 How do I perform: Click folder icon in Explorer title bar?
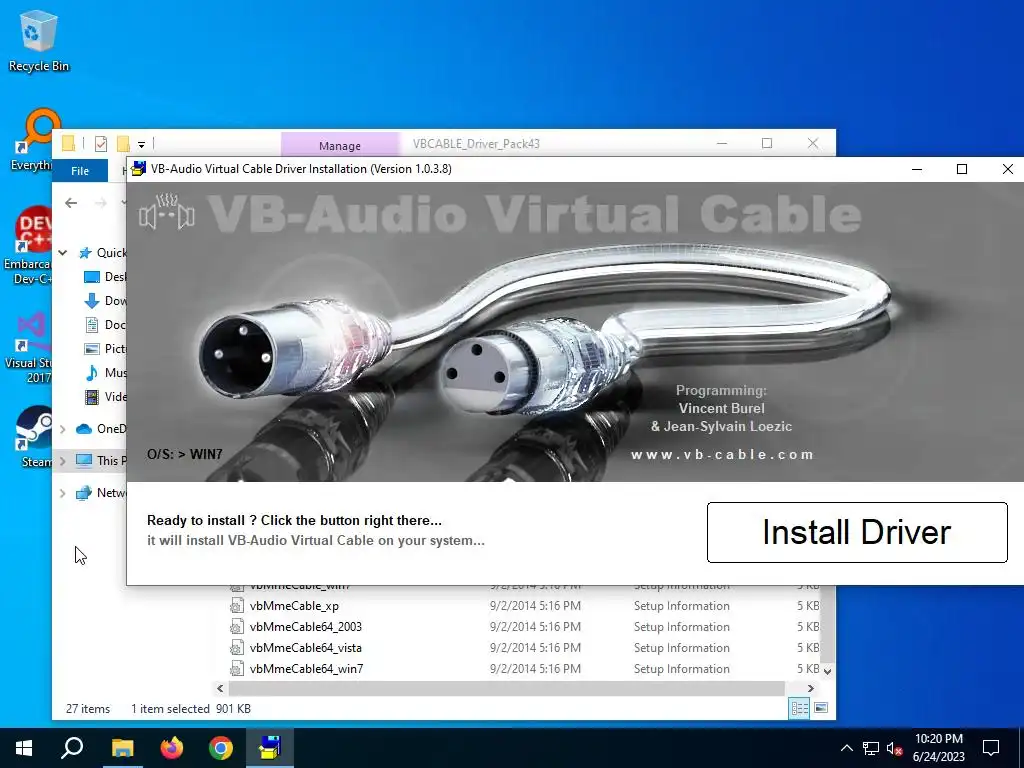[x=69, y=143]
